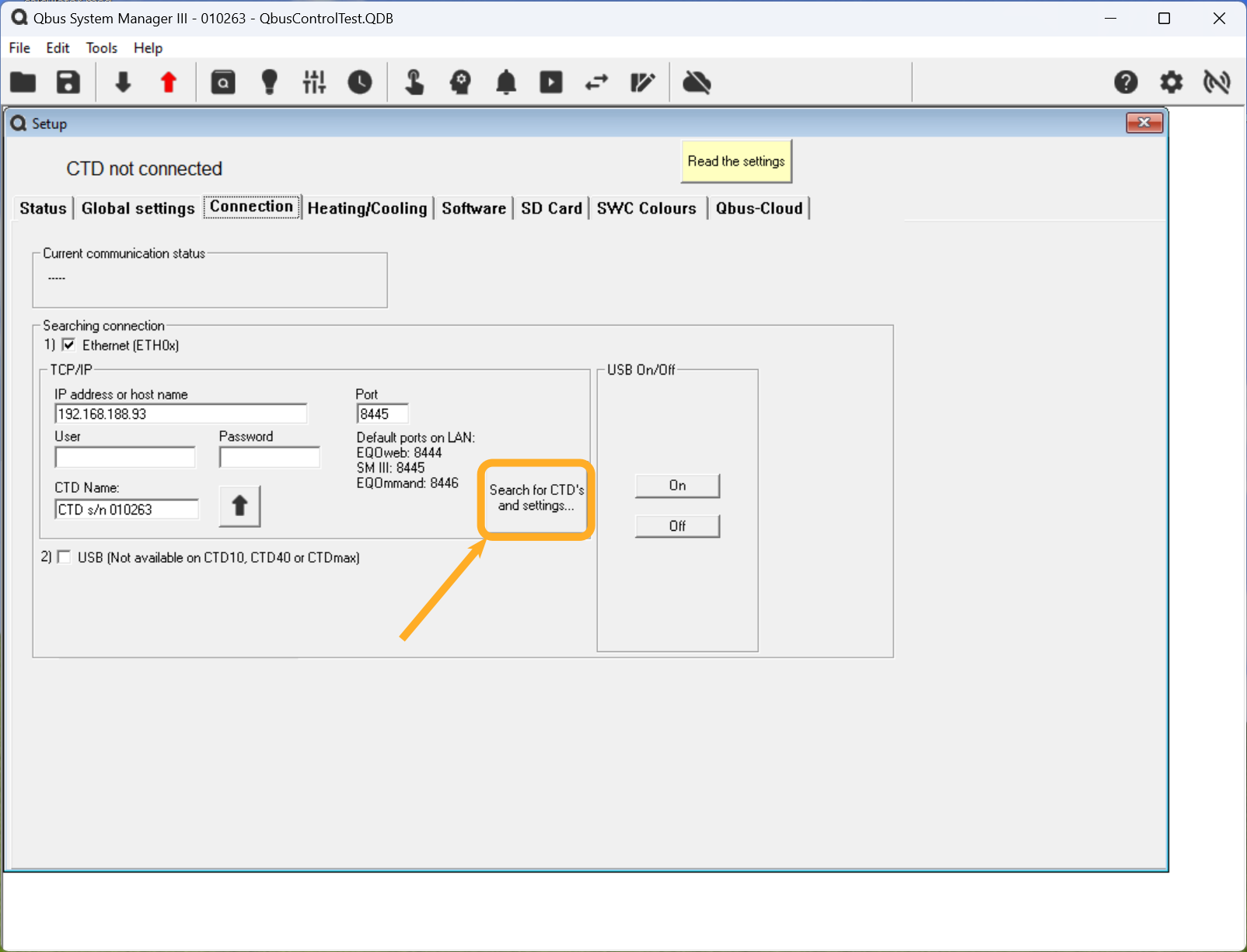This screenshot has width=1247, height=952.
Task: Click the black download arrow toolbar icon
Action: pyautogui.click(x=123, y=82)
